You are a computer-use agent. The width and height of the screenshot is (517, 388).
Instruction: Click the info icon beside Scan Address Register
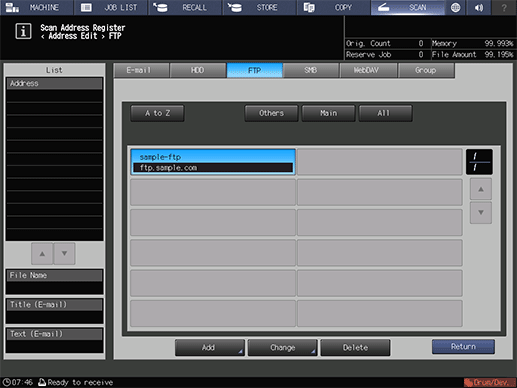[x=23, y=32]
